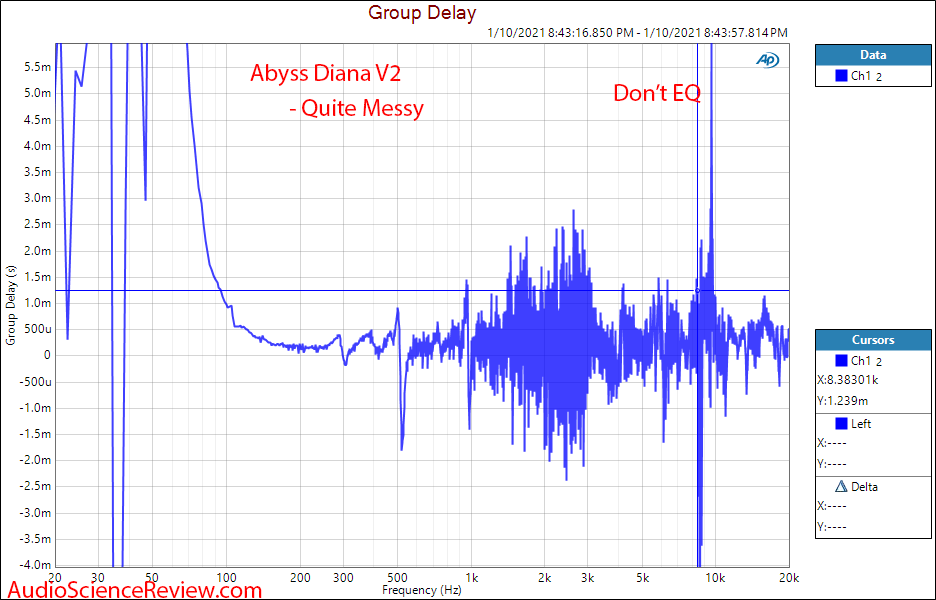Click the 100 frequency axis tick label

[x=226, y=577]
